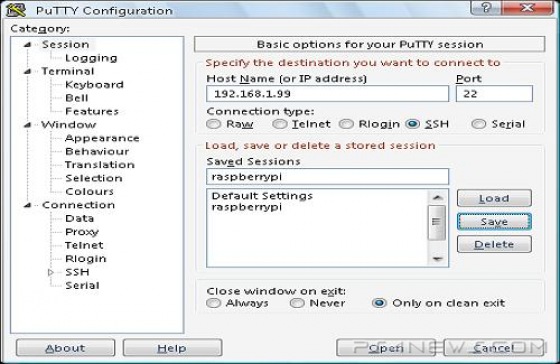Open the Appearance settings category
The width and height of the screenshot is (560, 364).
coord(102,138)
